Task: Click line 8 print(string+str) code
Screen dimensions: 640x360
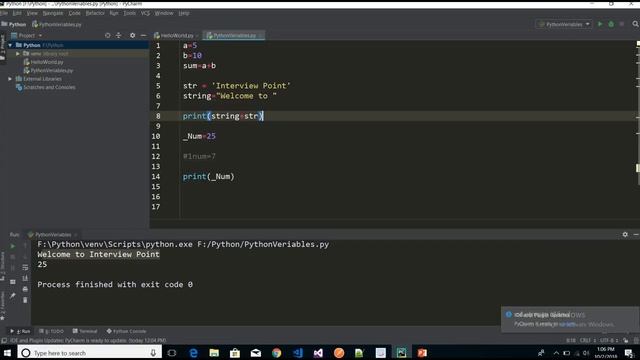Action: [223, 116]
